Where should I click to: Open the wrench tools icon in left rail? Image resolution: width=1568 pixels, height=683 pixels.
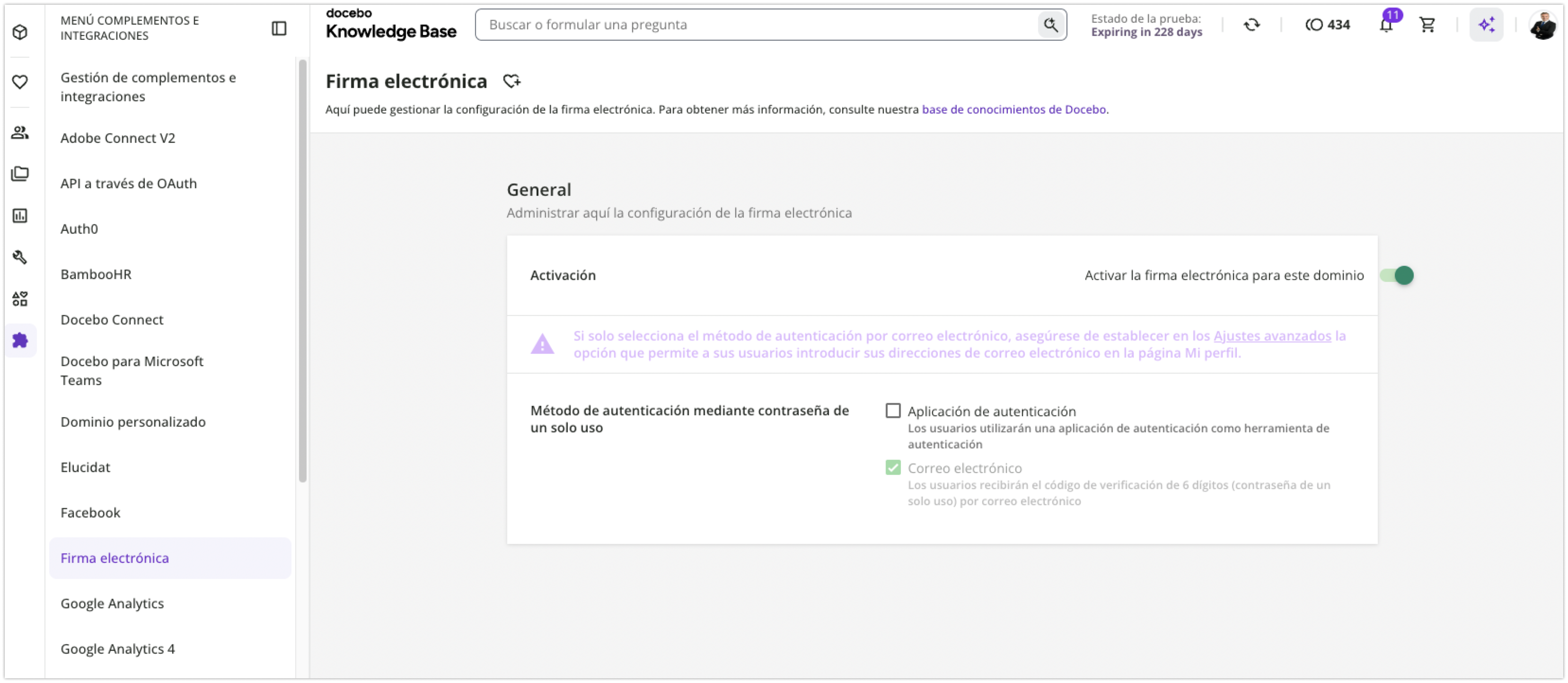coord(20,257)
